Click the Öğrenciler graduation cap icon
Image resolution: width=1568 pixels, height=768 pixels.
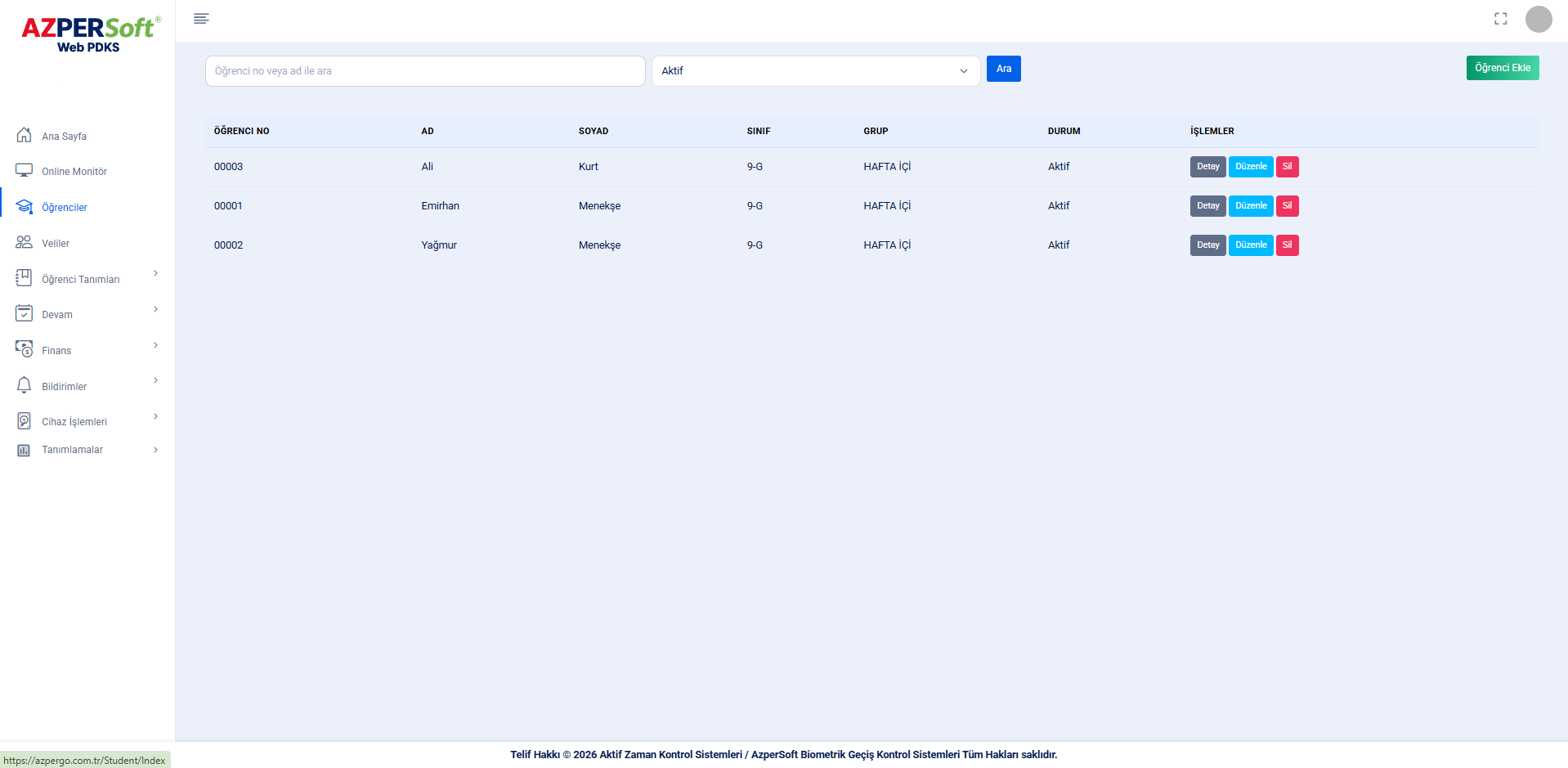click(x=25, y=206)
